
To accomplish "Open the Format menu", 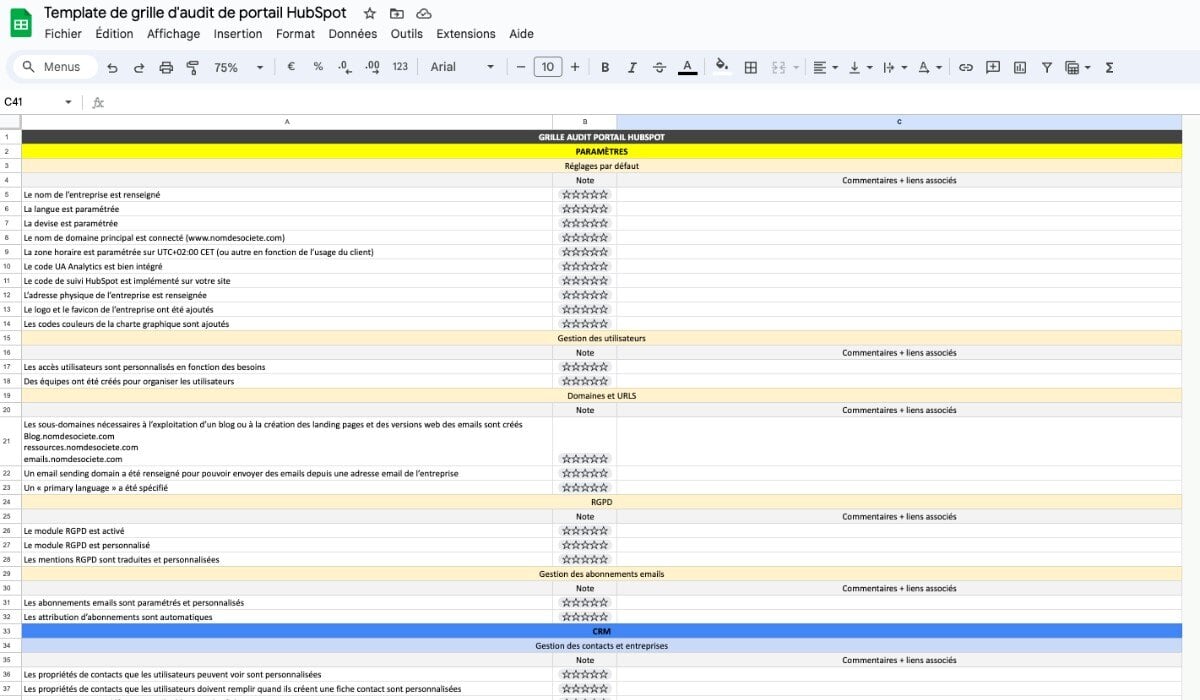I will [x=295, y=34].
